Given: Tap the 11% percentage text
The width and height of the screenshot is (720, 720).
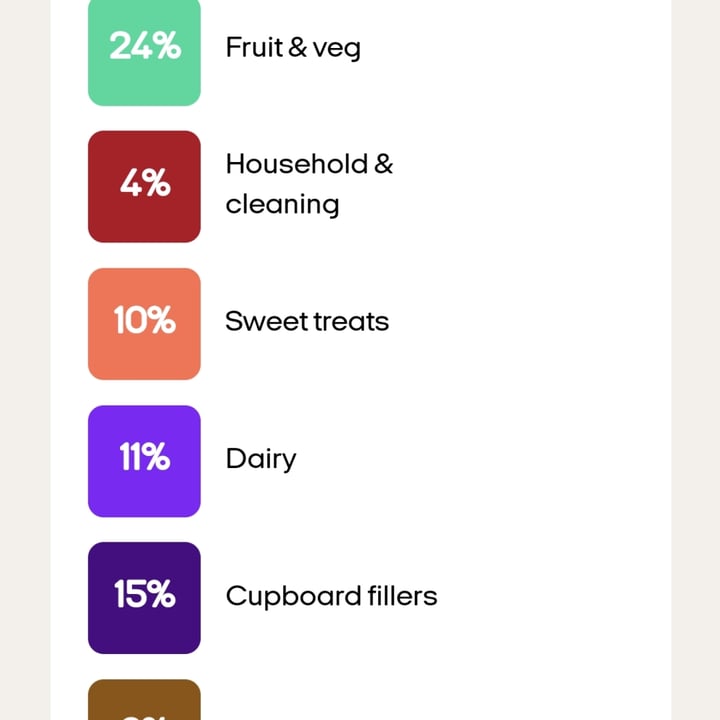Looking at the screenshot, I should pos(144,458).
